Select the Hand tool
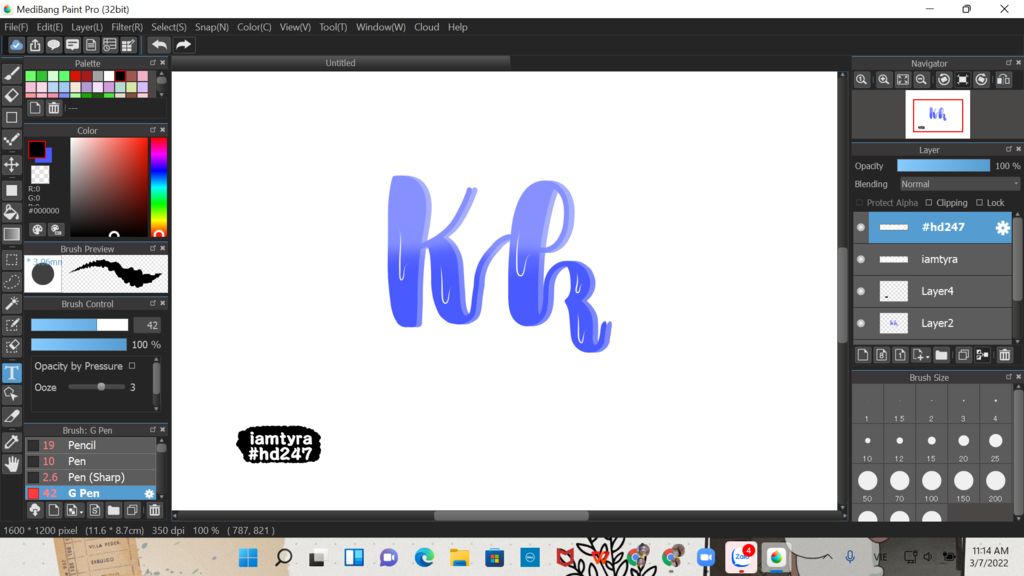The height and width of the screenshot is (576, 1024). pyautogui.click(x=12, y=464)
